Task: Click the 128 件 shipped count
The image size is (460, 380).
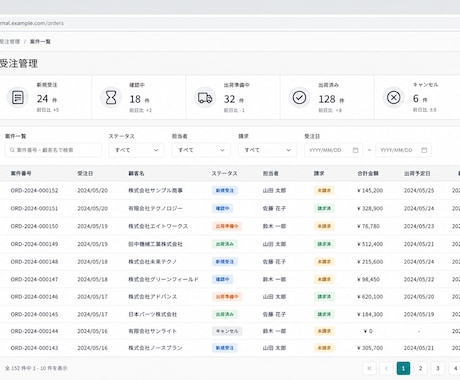Action: pos(331,99)
